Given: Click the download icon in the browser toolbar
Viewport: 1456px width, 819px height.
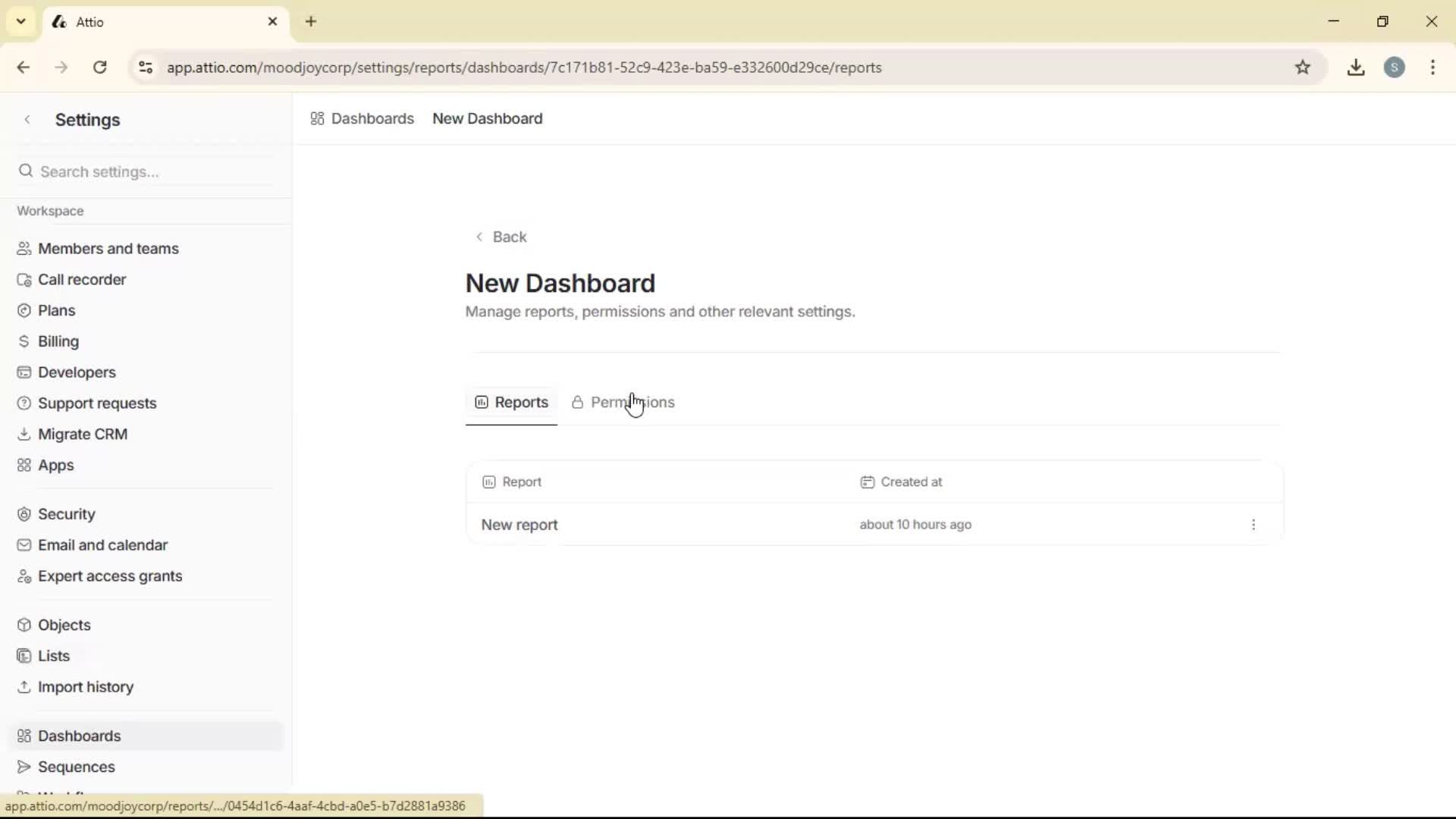Looking at the screenshot, I should pos(1357,67).
